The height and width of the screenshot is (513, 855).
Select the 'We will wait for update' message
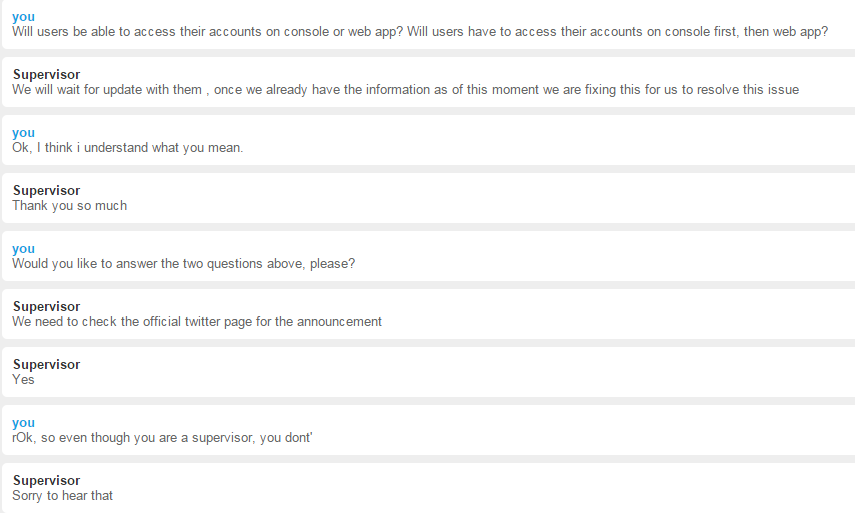coord(406,89)
